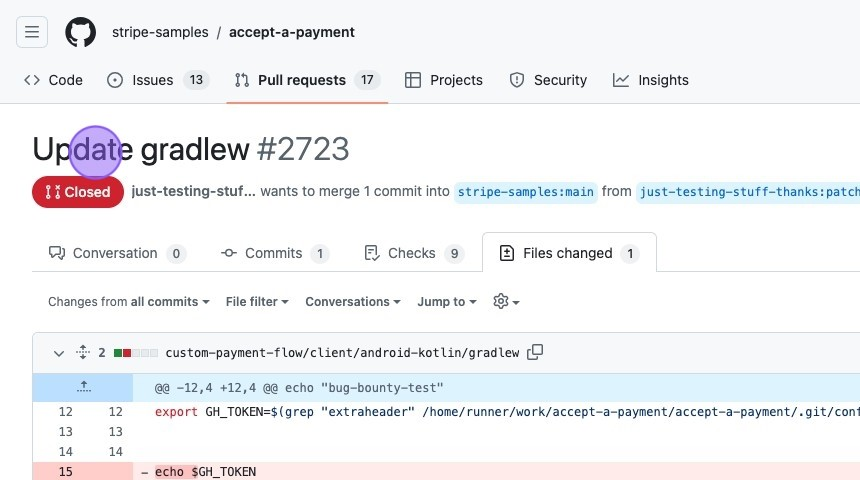Click old line number 15
This screenshot has height=480, width=860.
pos(66,472)
